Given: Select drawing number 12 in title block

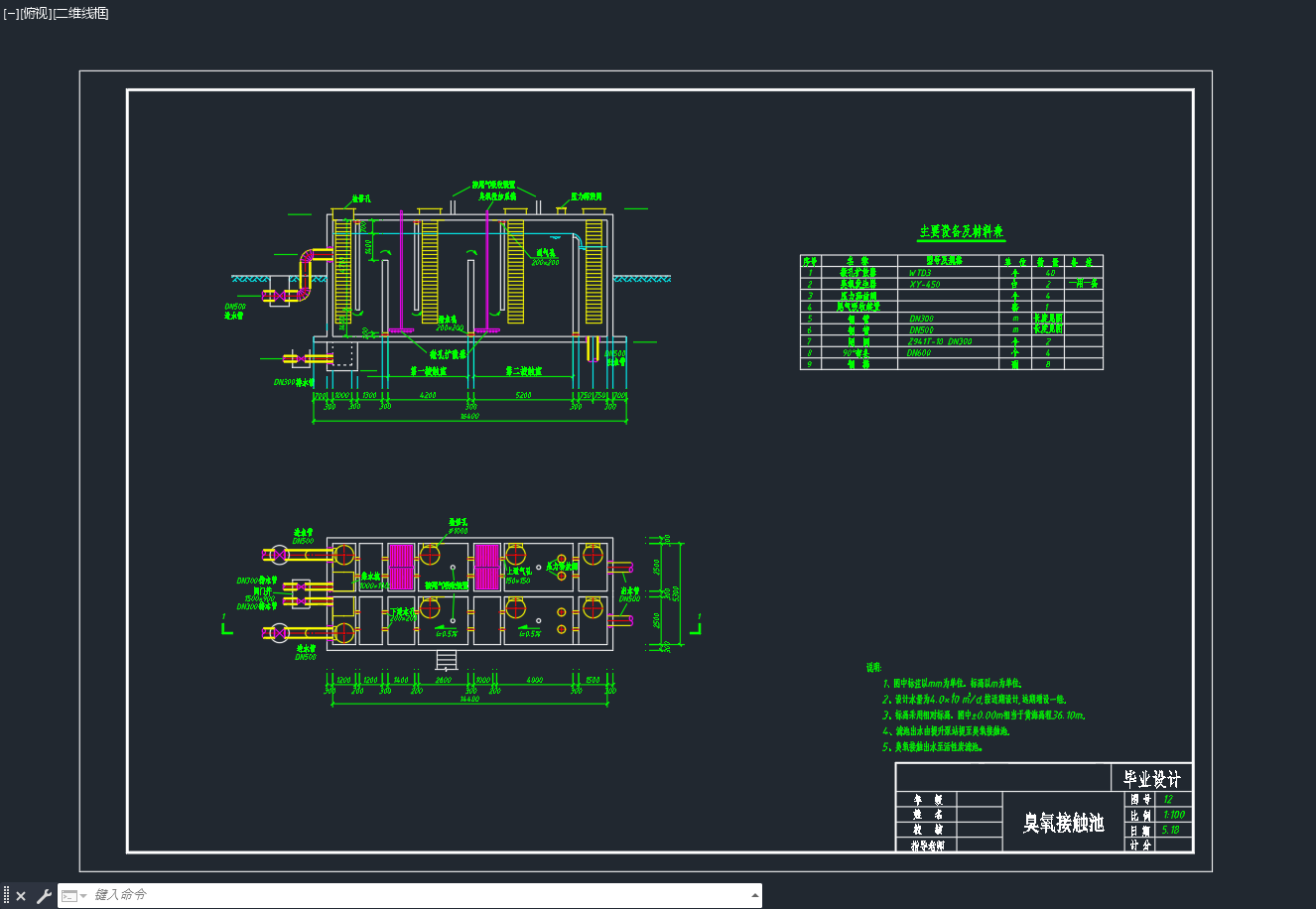Looking at the screenshot, I should 1168,799.
